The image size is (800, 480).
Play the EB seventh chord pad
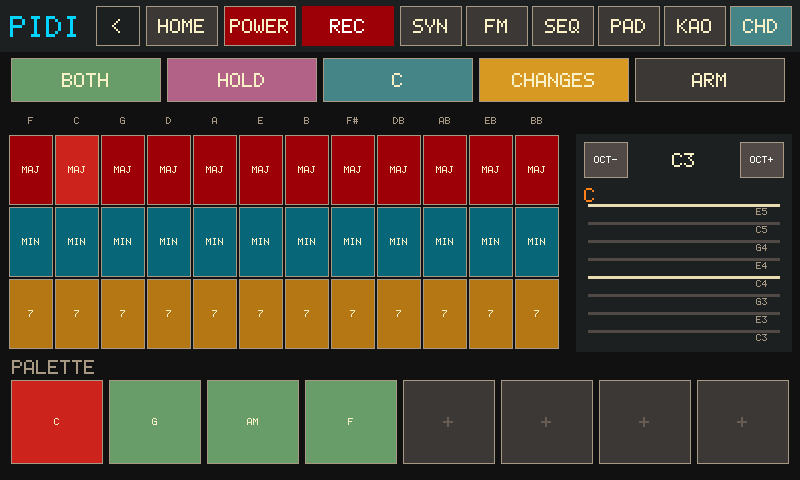pyautogui.click(x=491, y=314)
